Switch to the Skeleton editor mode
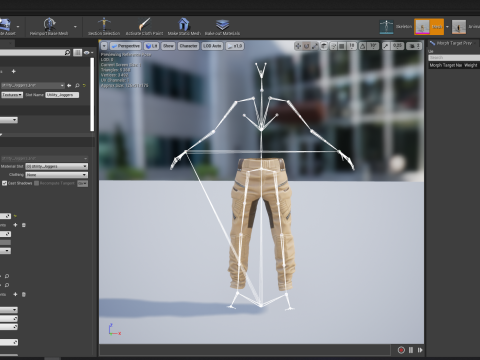Viewport: 480px width, 360px height. (395, 27)
